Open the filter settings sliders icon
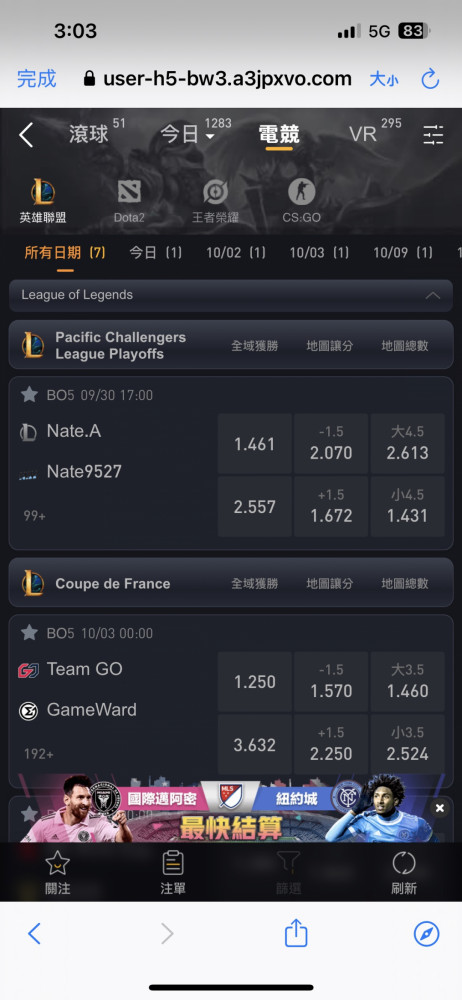The height and width of the screenshot is (1000, 462). 433,135
